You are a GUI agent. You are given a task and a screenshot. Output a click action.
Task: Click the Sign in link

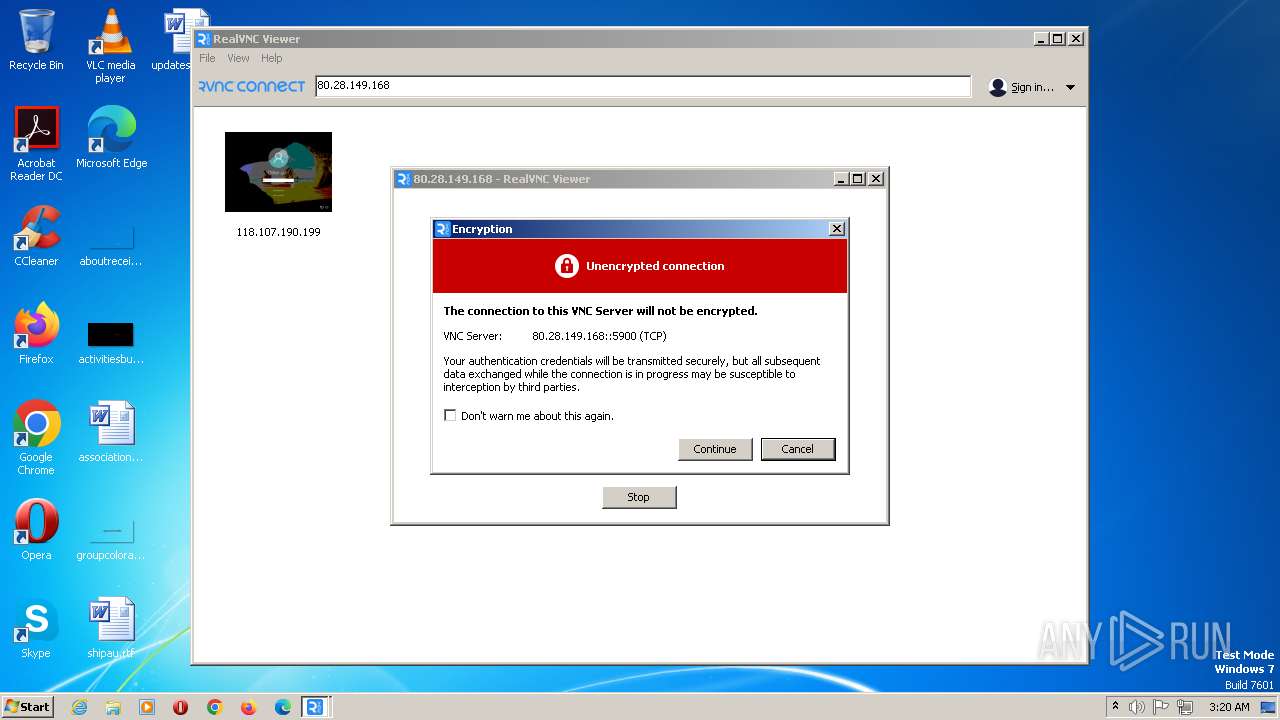[x=1032, y=87]
